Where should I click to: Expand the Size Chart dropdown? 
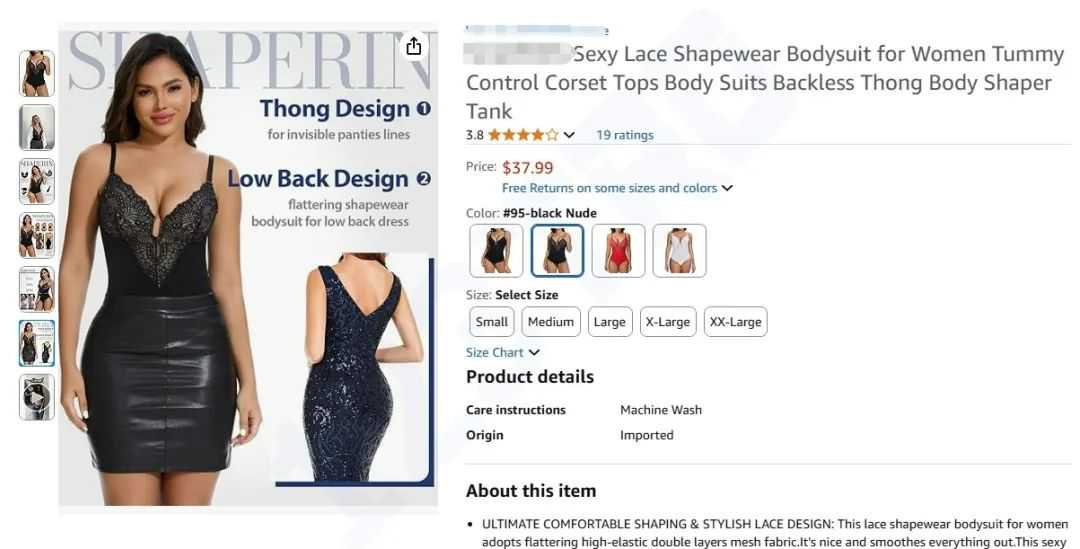click(x=503, y=353)
